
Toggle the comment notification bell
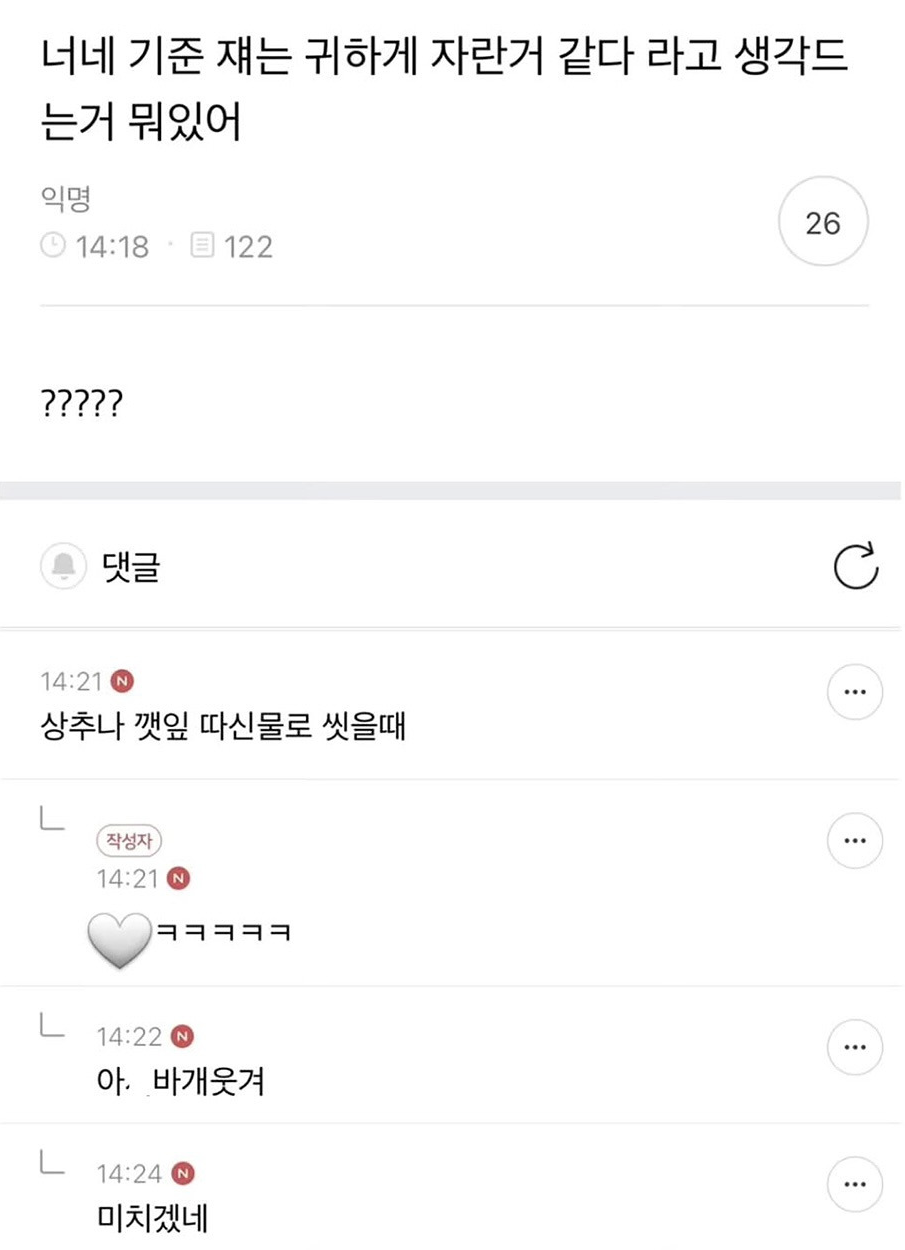pyautogui.click(x=64, y=567)
